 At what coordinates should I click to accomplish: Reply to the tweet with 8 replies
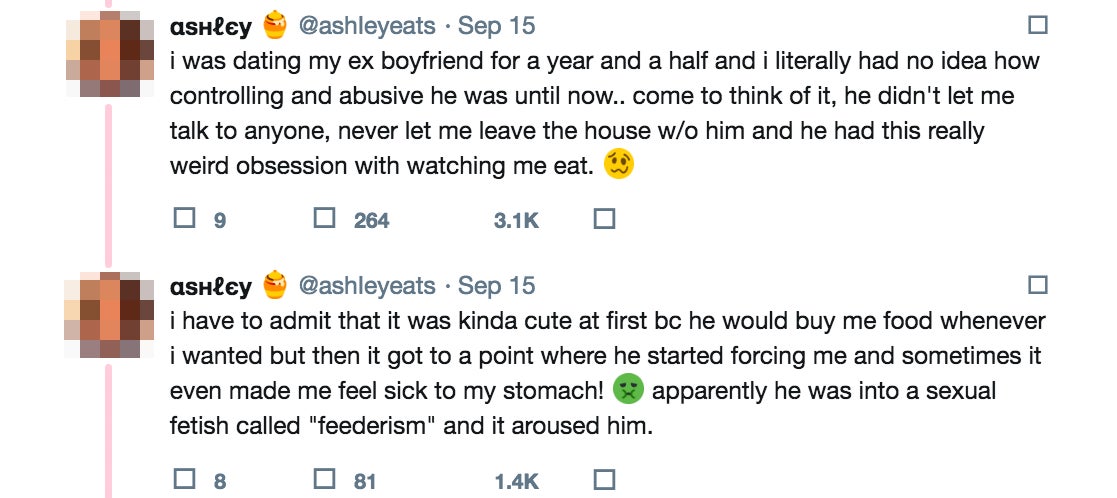tap(184, 479)
